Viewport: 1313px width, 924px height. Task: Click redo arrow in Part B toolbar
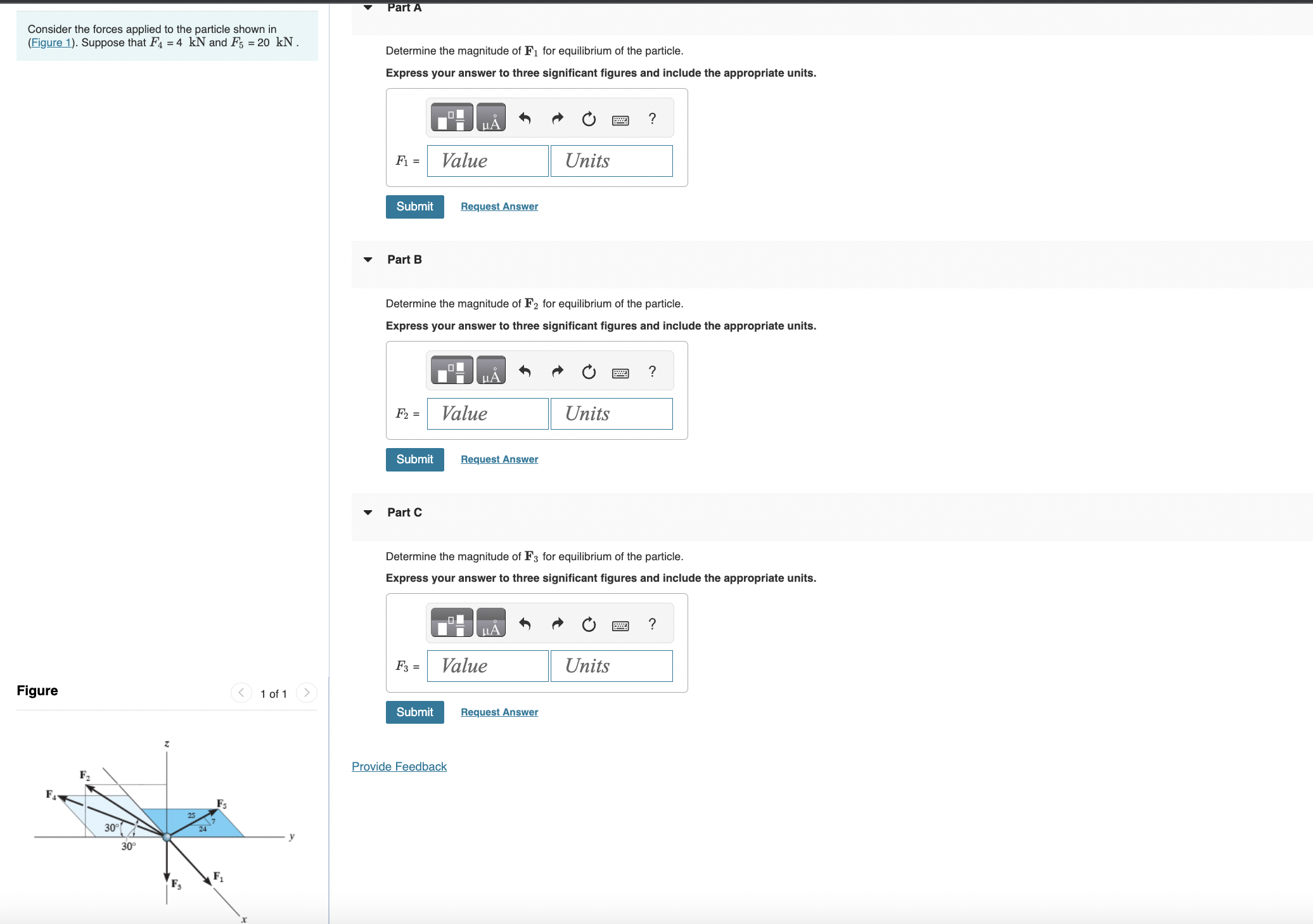click(557, 371)
